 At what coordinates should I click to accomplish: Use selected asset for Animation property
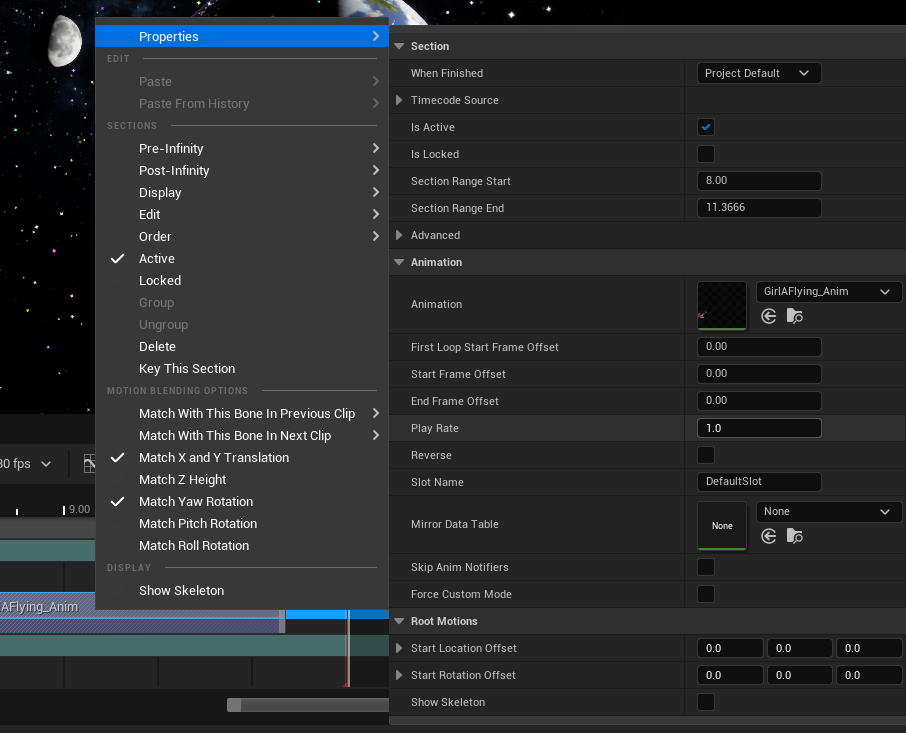coord(768,316)
